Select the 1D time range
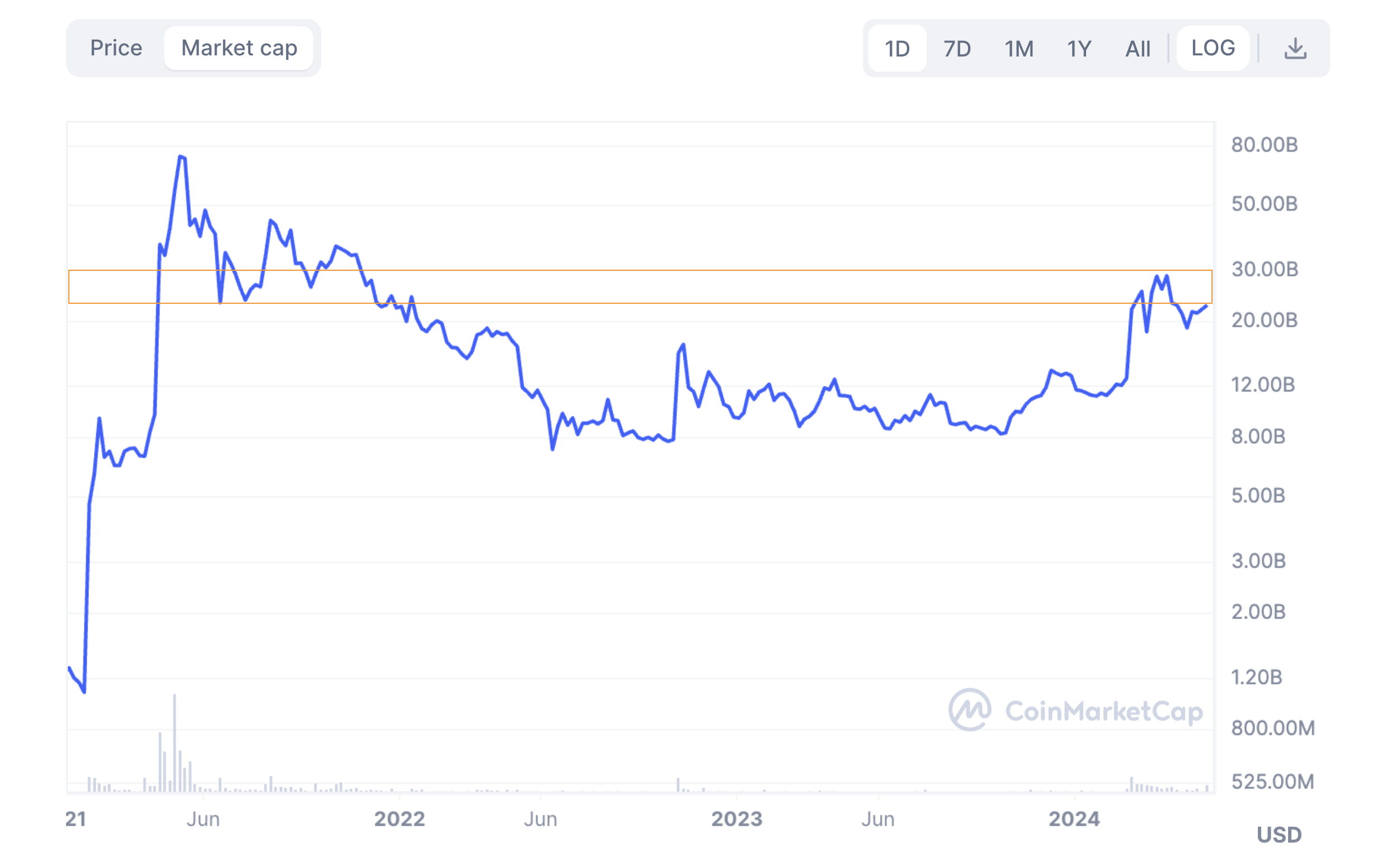Image resolution: width=1400 pixels, height=856 pixels. (897, 49)
